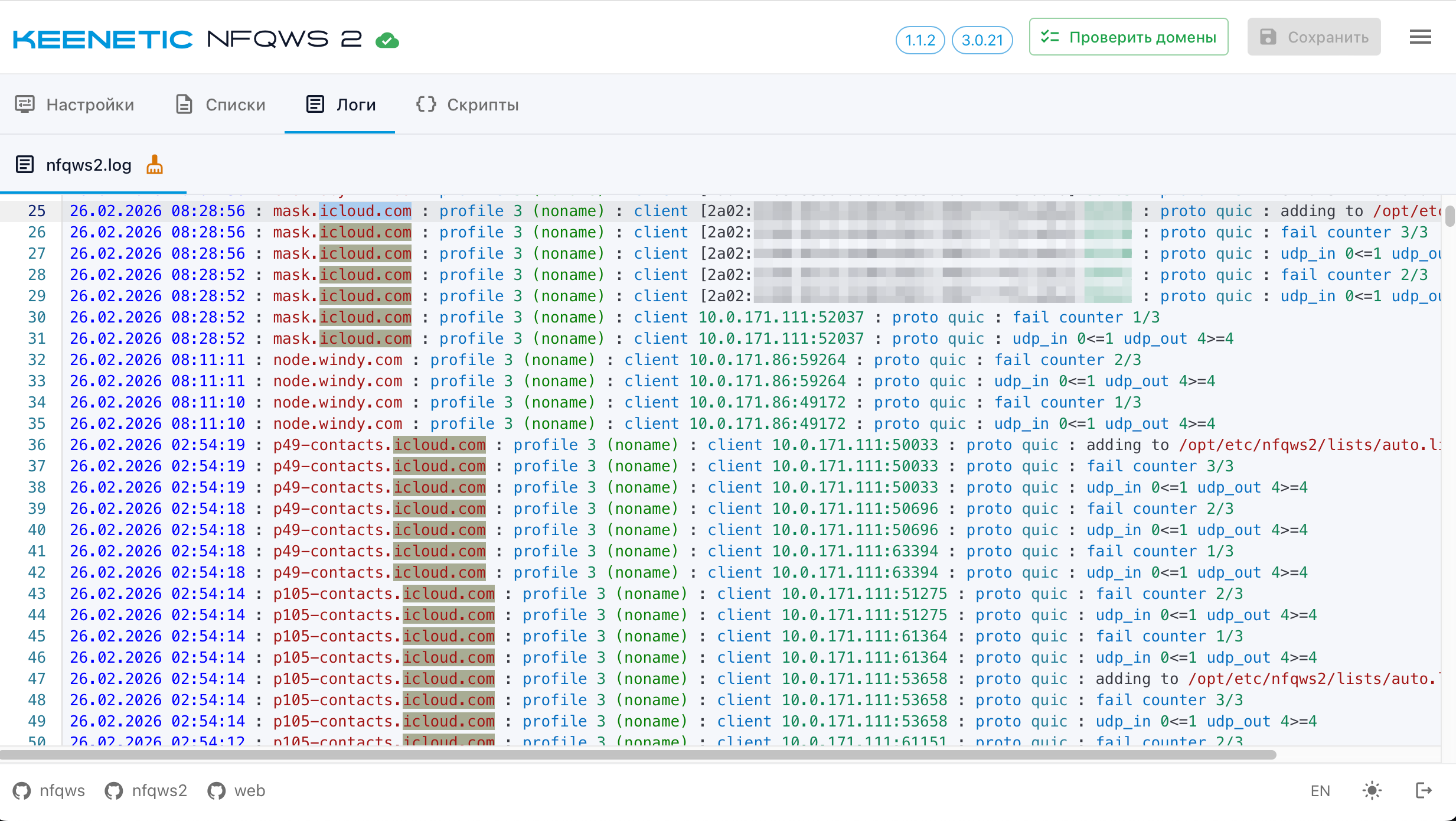This screenshot has height=821, width=1456.
Task: Click the version 3.0.21 badge
Action: click(x=982, y=40)
